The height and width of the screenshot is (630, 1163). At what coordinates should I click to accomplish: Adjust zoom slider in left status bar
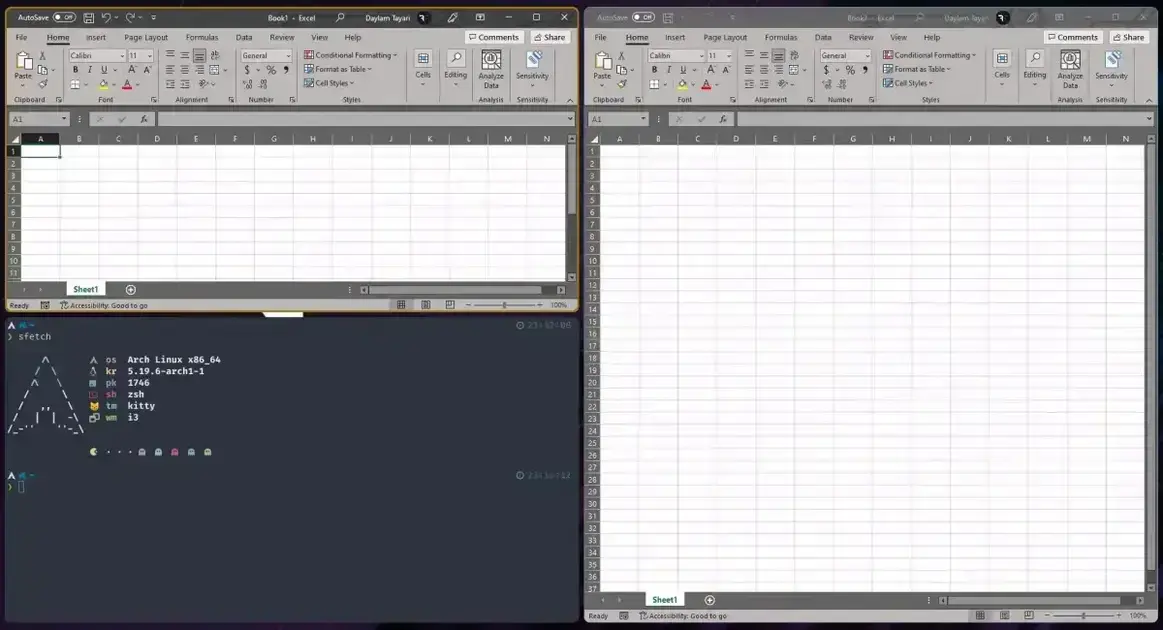[504, 305]
